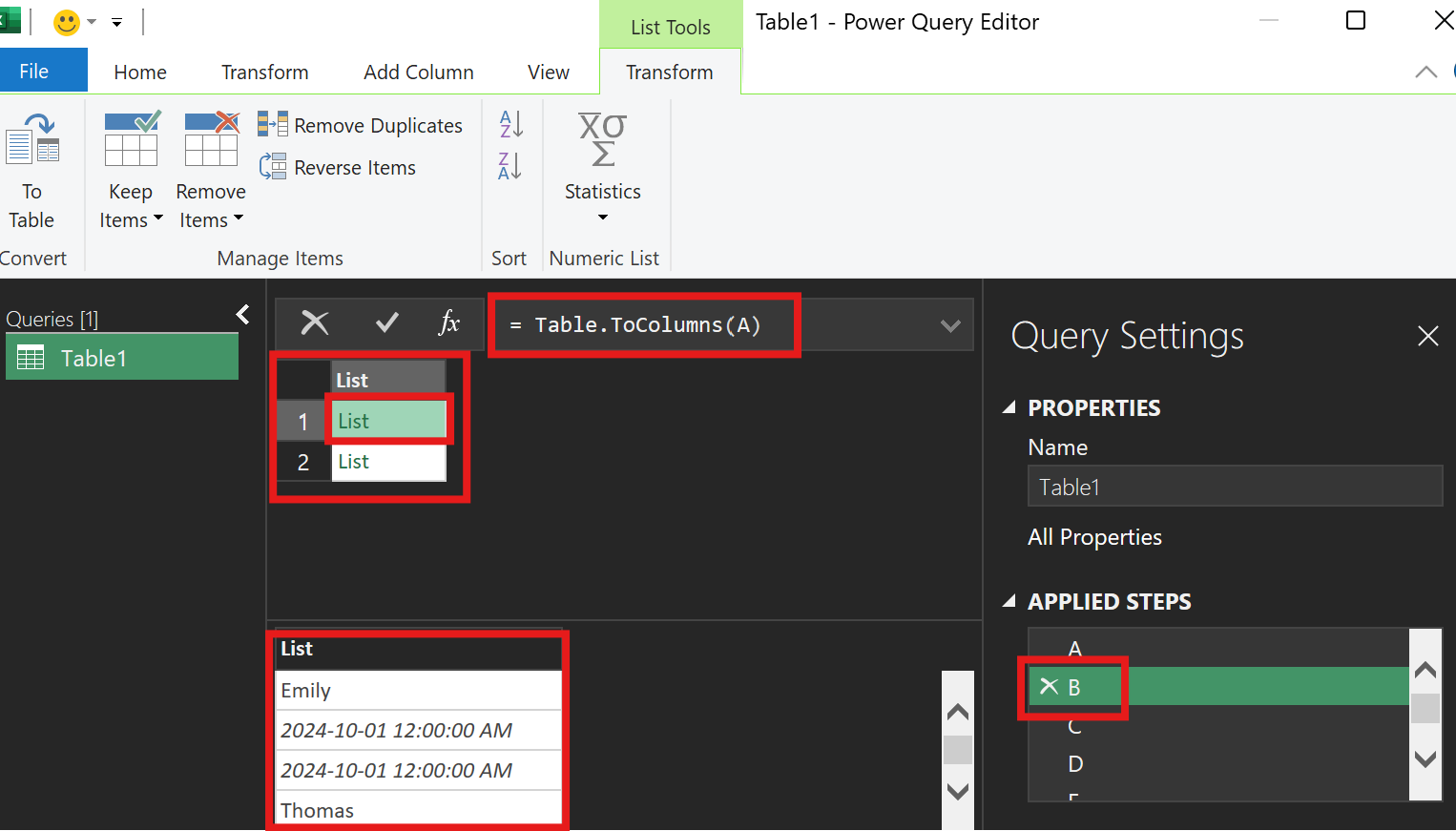Switch to the Add Column tab
Image resolution: width=1456 pixels, height=831 pixels.
click(418, 73)
